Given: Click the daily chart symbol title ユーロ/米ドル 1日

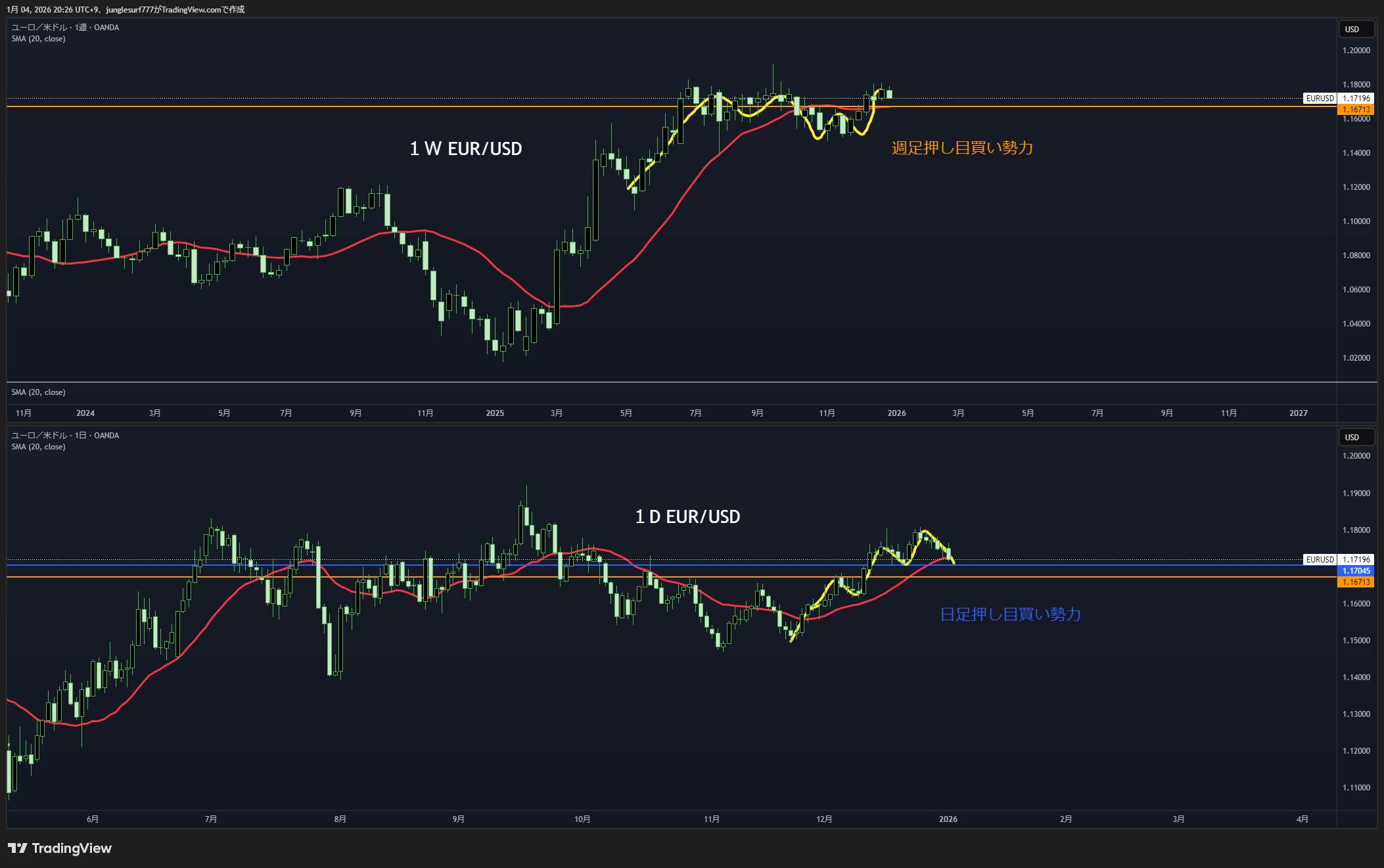Looking at the screenshot, I should [65, 436].
